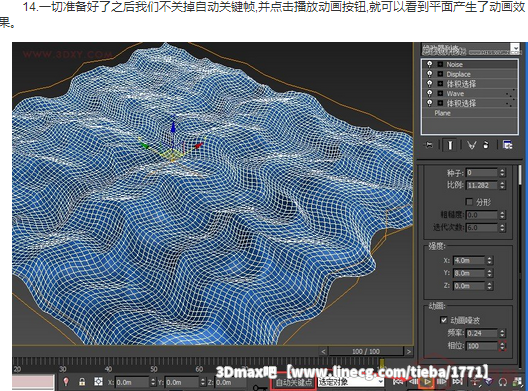Click the Play Animation button
528x391 pixels.
tap(428, 382)
